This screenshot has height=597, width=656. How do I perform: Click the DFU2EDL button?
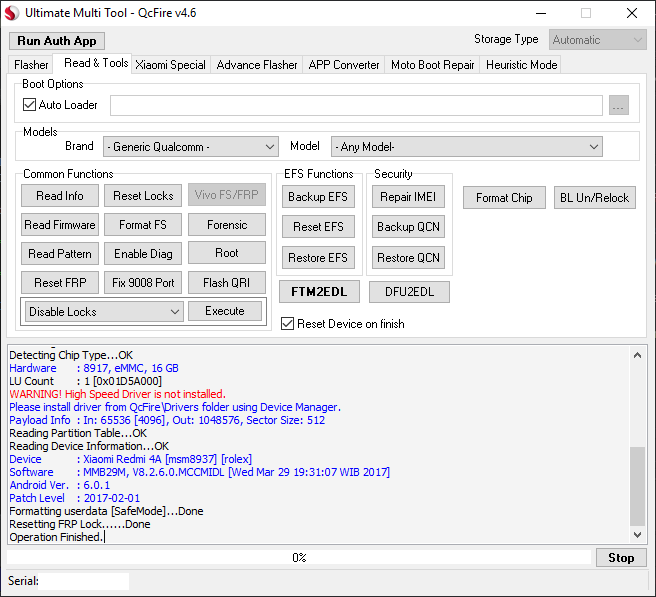[409, 292]
